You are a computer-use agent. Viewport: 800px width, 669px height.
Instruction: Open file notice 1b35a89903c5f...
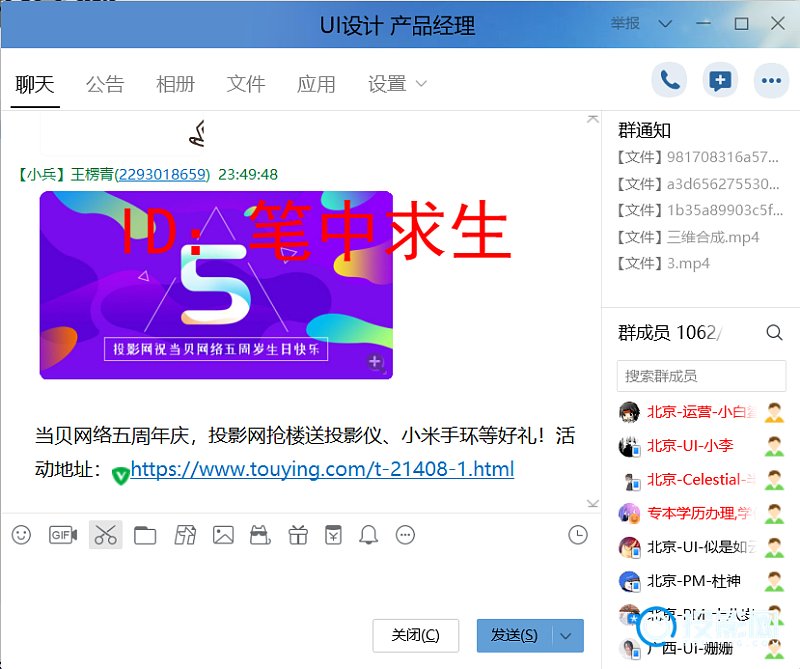tap(699, 210)
